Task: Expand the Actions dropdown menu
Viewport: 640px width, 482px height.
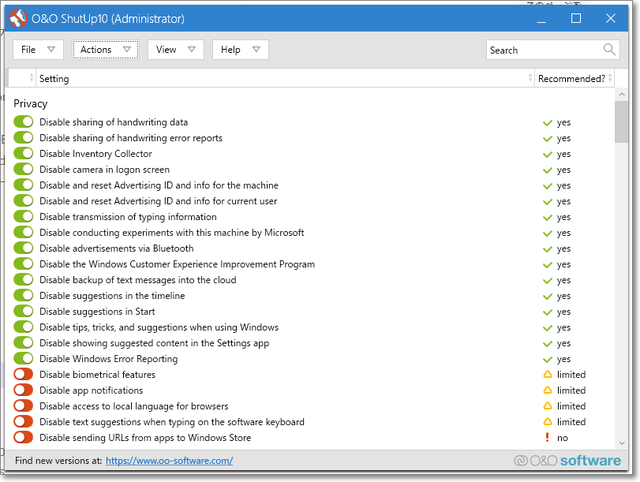Action: point(105,50)
